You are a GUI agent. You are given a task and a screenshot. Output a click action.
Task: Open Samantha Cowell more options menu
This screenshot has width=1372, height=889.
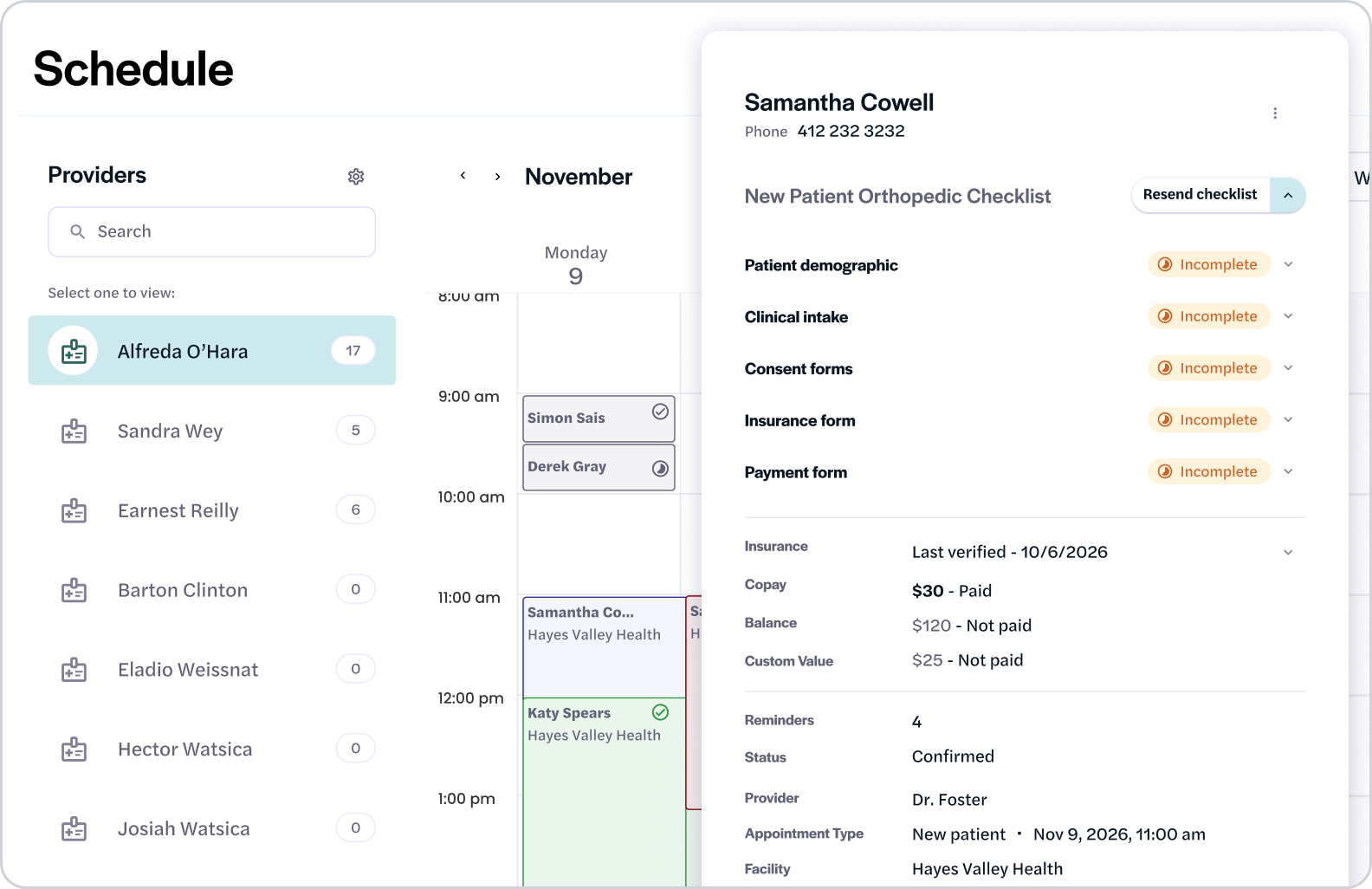1275,114
